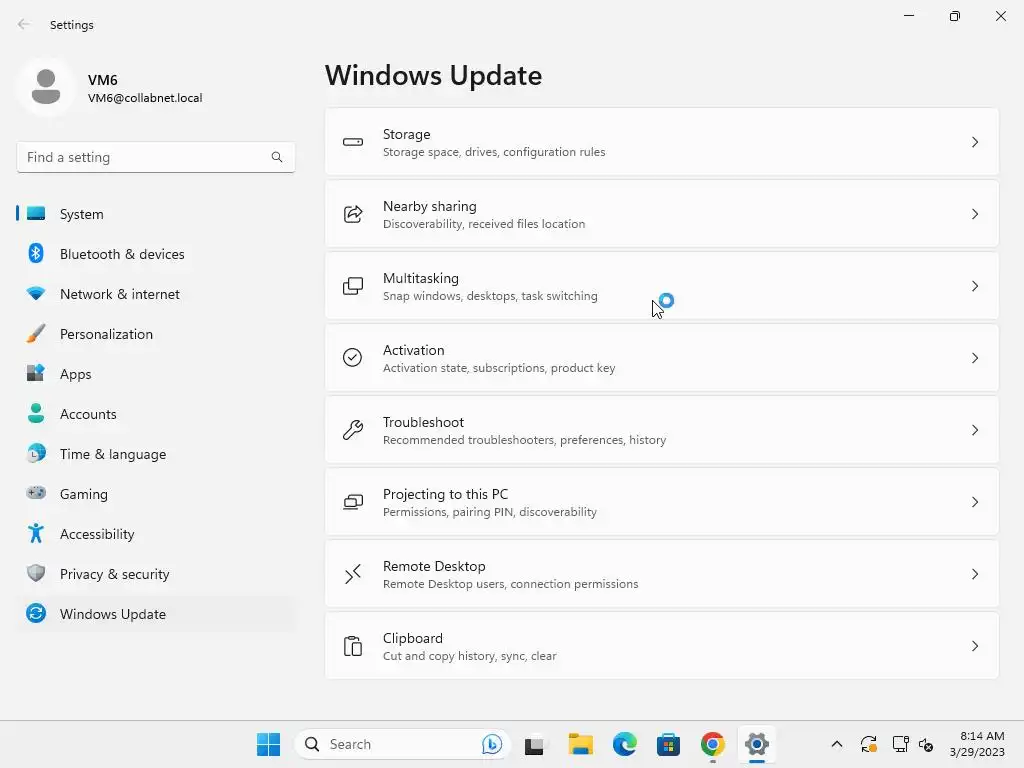Select Accessibility in the sidebar

(x=155, y=534)
